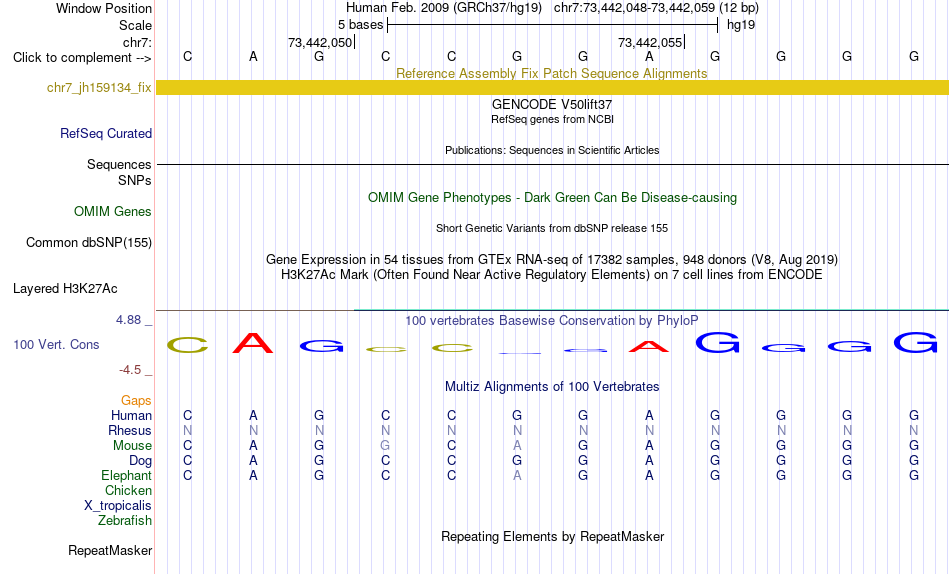This screenshot has width=950, height=574.
Task: Click the -4.5 PhyloP lower value
Action: pyautogui.click(x=130, y=370)
